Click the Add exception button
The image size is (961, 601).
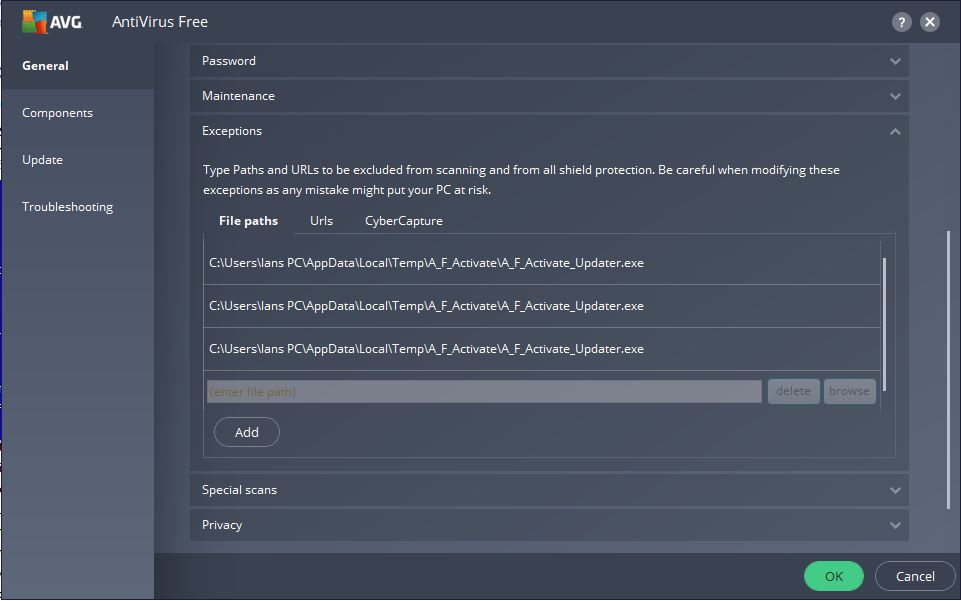tap(247, 432)
